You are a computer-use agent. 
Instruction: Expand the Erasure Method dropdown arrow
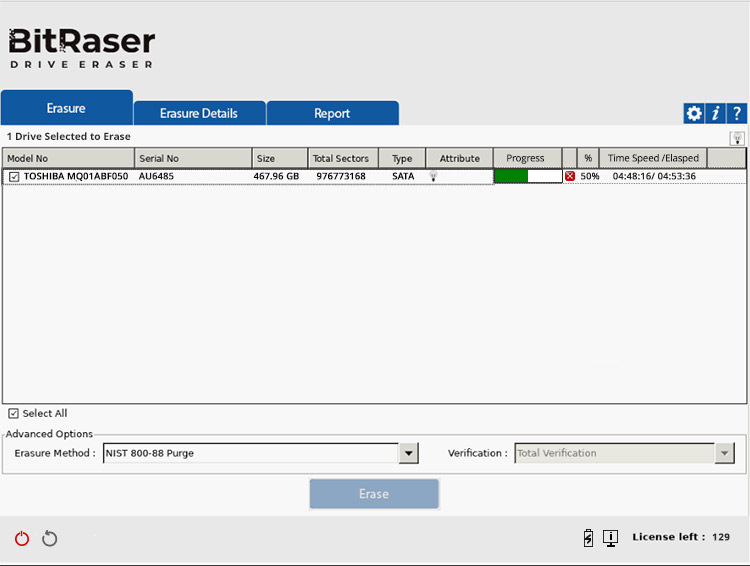[x=408, y=453]
